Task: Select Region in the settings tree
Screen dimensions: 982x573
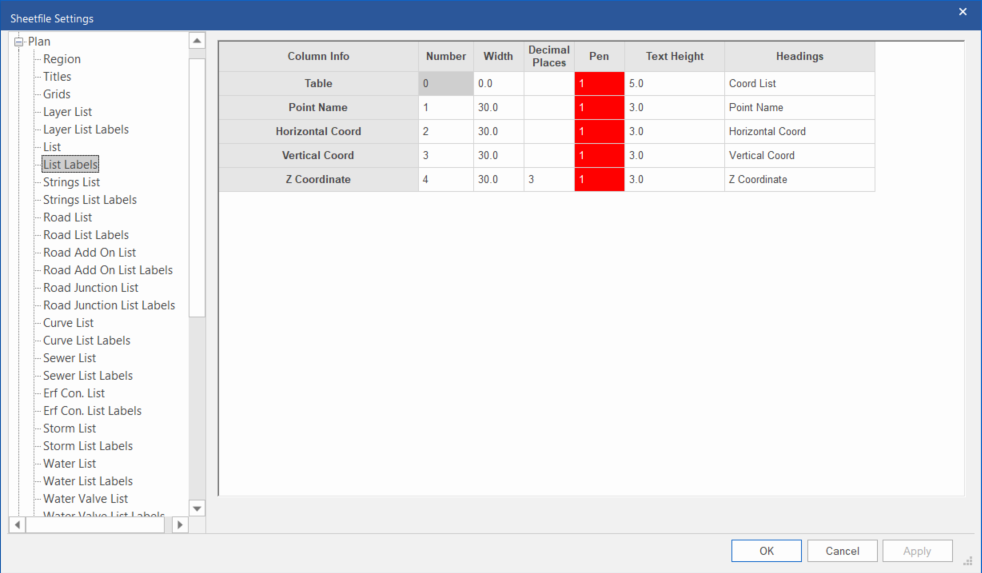Action: pyautogui.click(x=62, y=59)
